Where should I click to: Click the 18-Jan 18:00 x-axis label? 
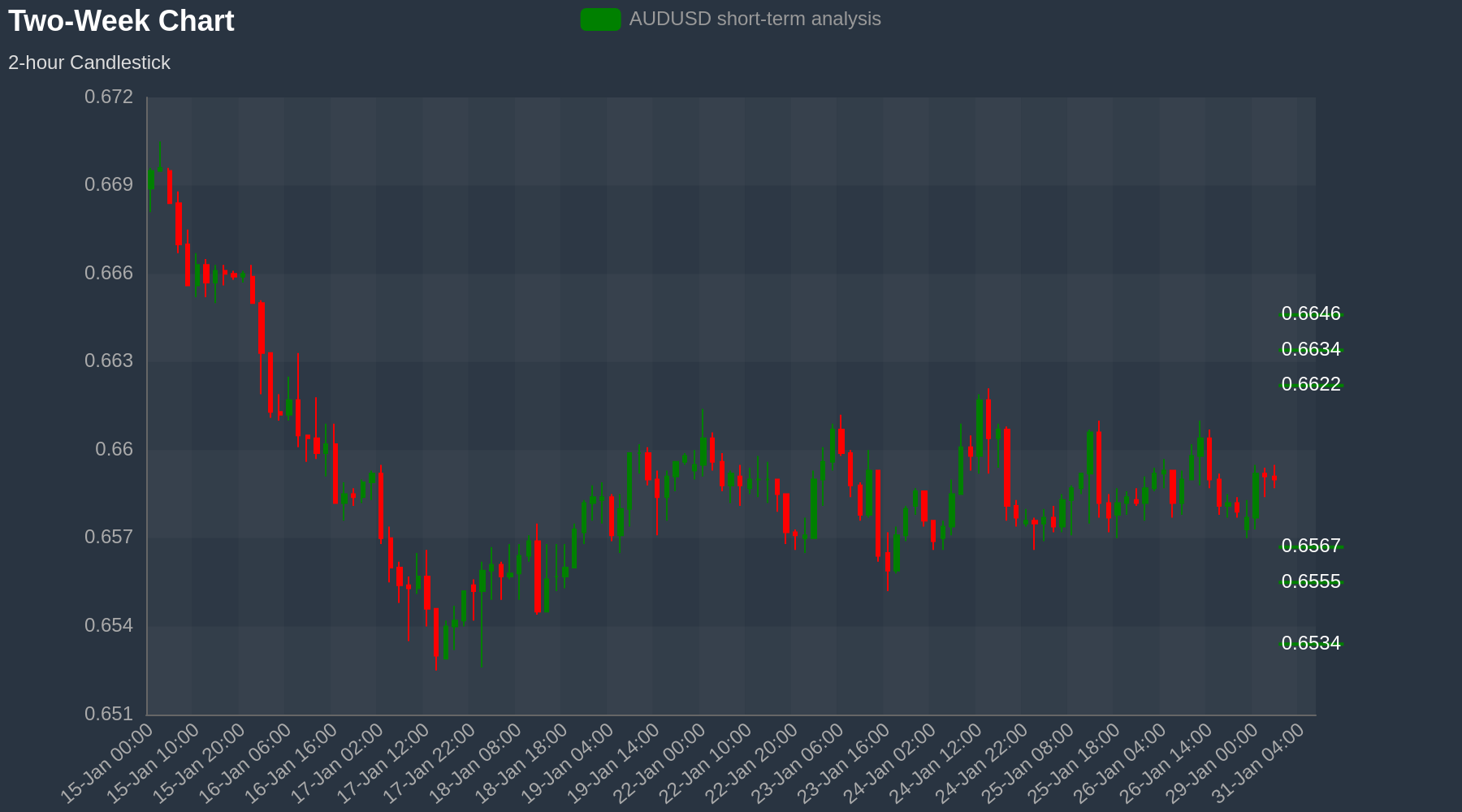521,763
